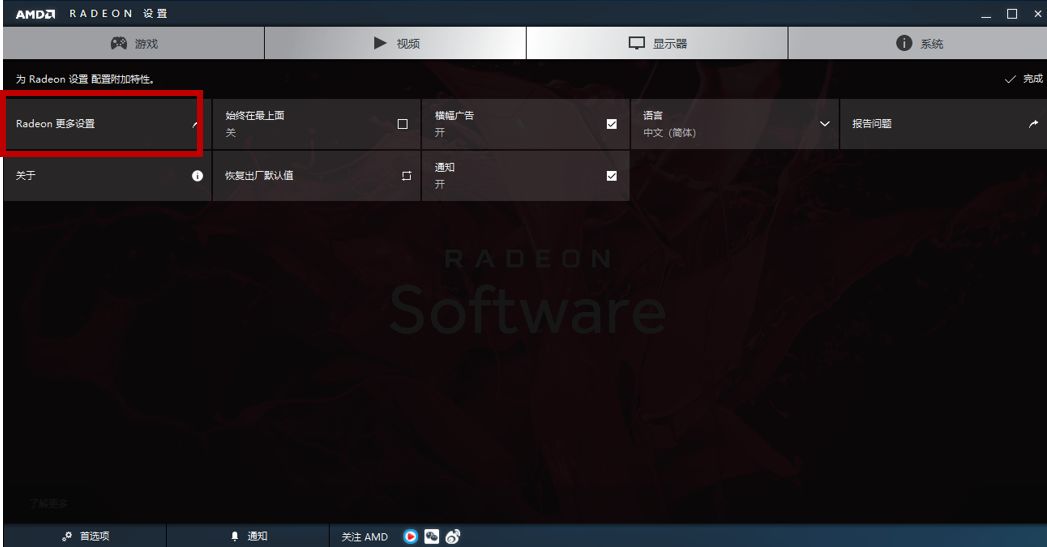Click the Weibo icon in bottom bar
This screenshot has height=547, width=1047.
pos(453,536)
